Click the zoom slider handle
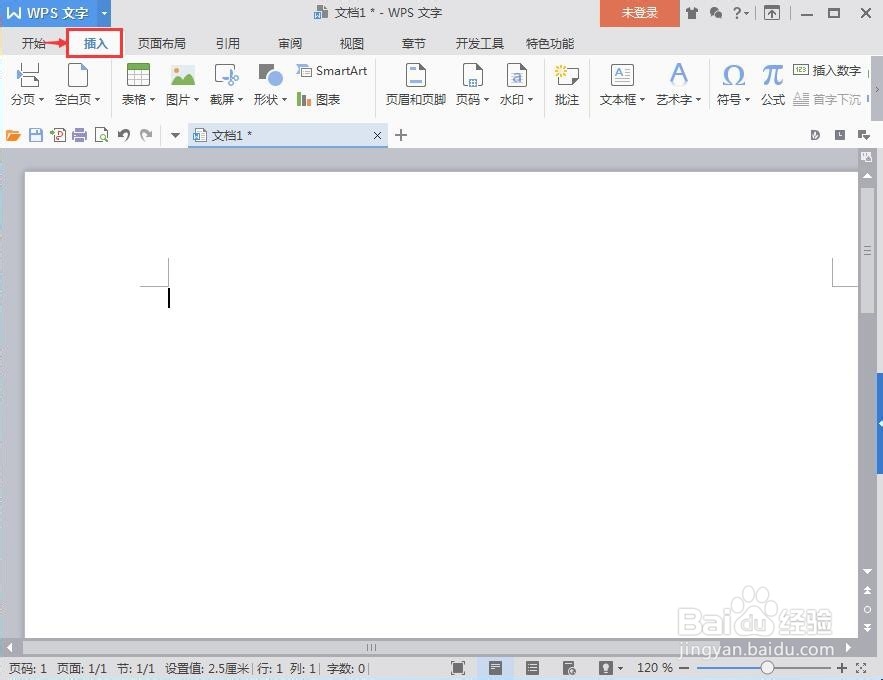The width and height of the screenshot is (883, 680). (767, 668)
